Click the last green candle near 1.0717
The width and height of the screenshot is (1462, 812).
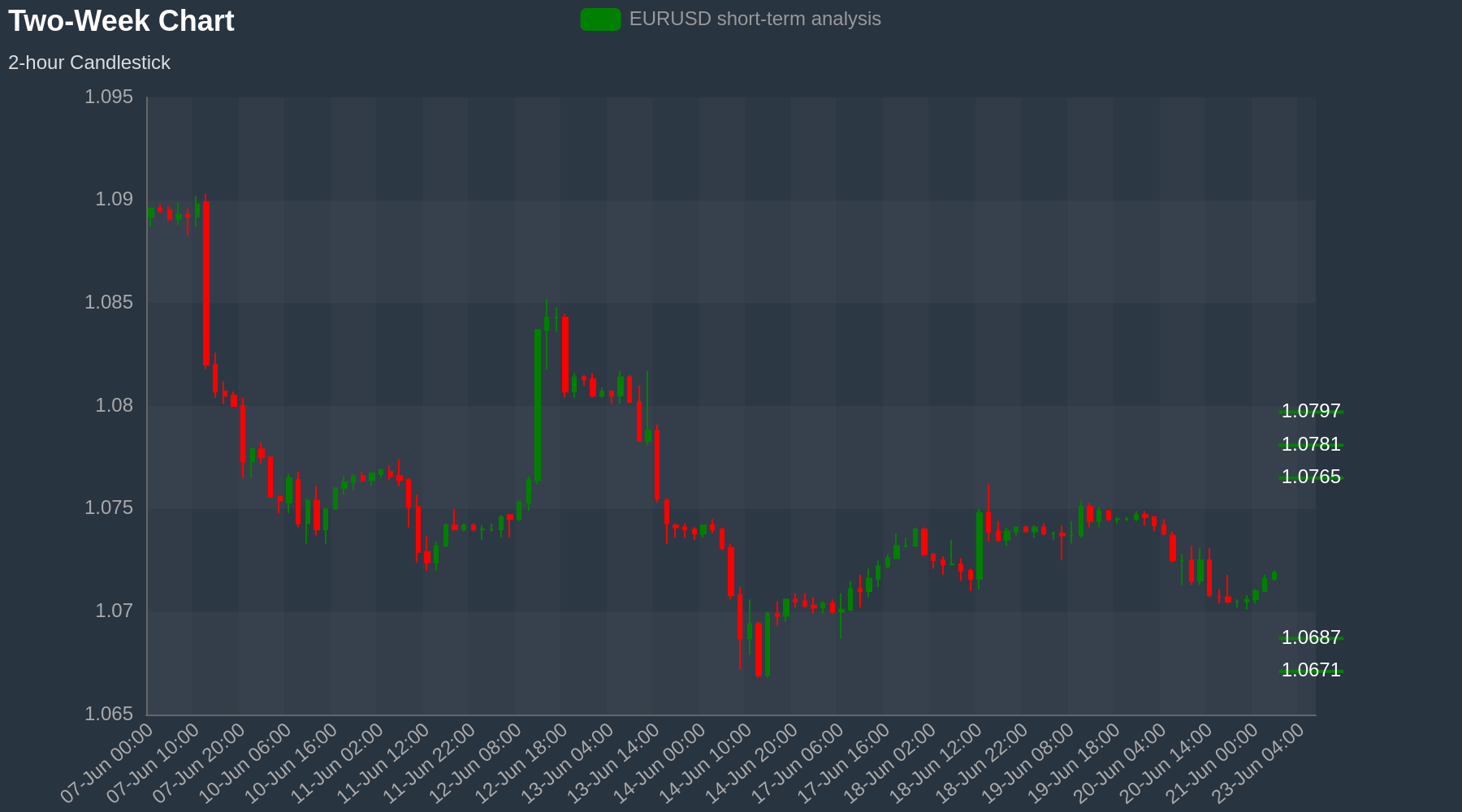(1274, 576)
